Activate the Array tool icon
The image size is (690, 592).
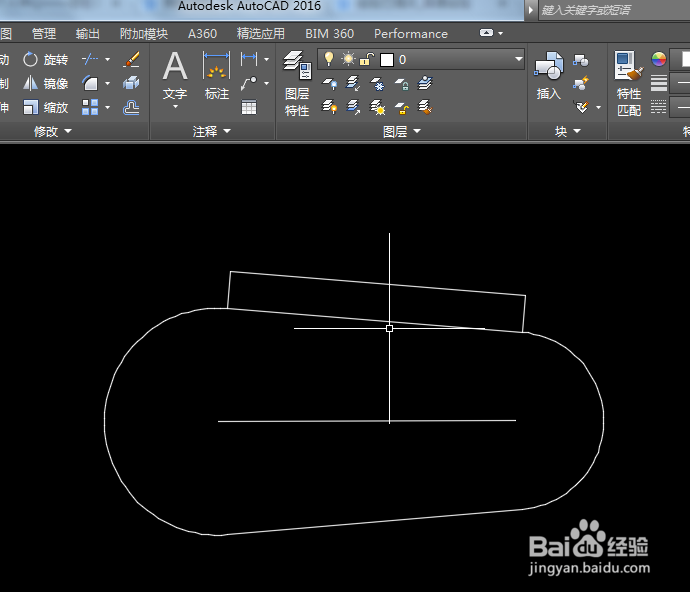point(91,107)
